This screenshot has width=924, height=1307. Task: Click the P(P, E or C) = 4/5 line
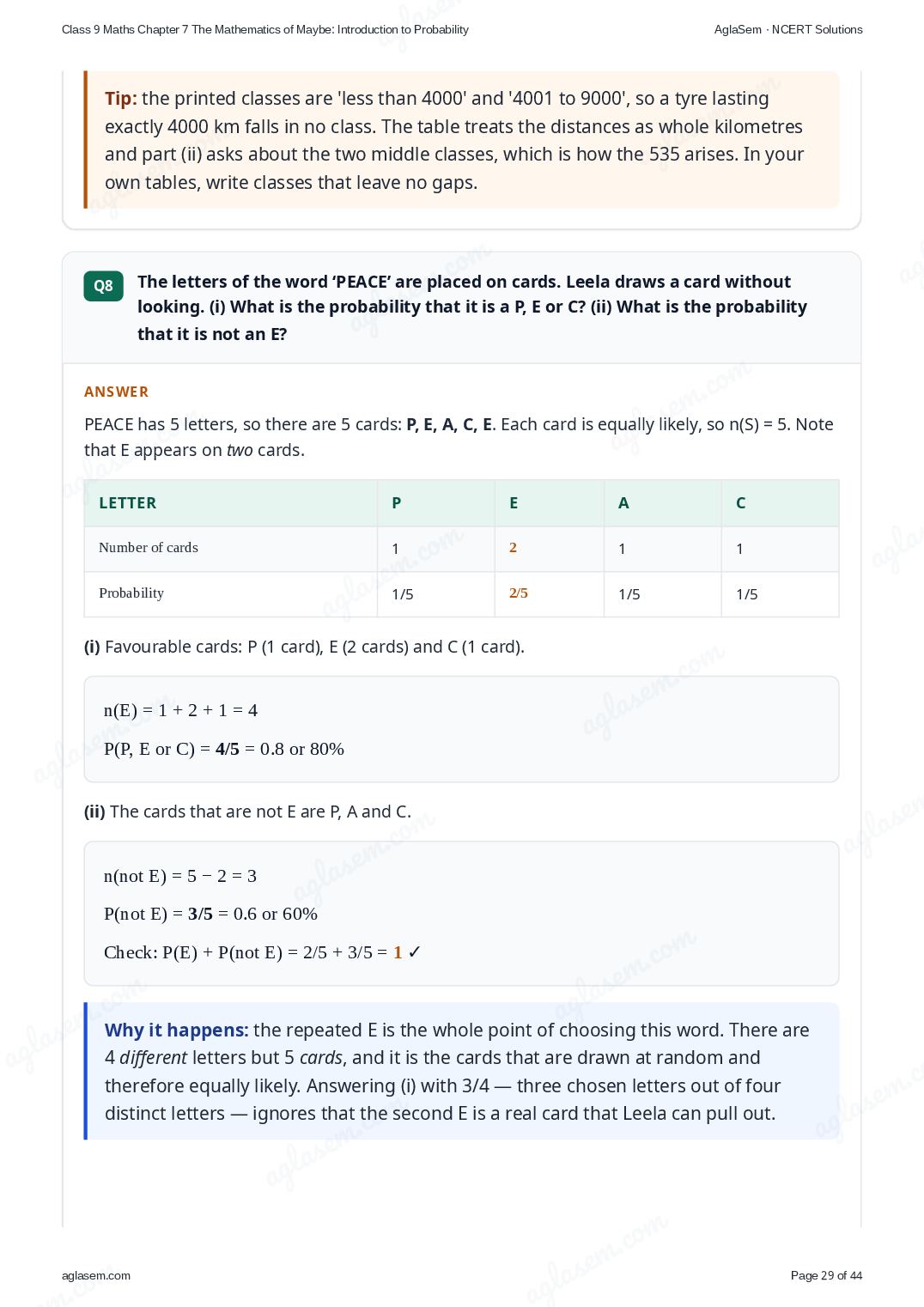(x=224, y=749)
